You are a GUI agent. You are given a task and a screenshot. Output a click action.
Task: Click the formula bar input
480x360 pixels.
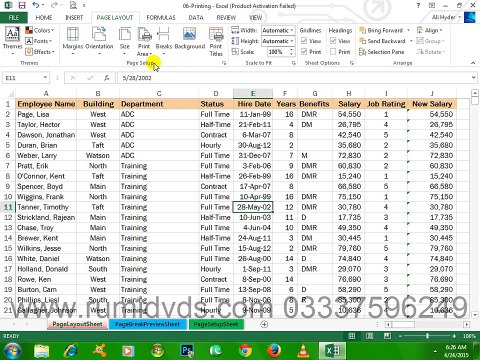click(x=293, y=78)
